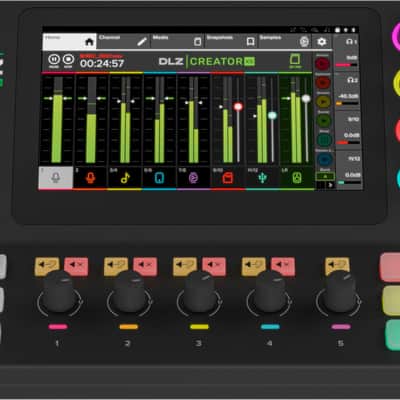Click the white LR main fader handle

(x=306, y=98)
